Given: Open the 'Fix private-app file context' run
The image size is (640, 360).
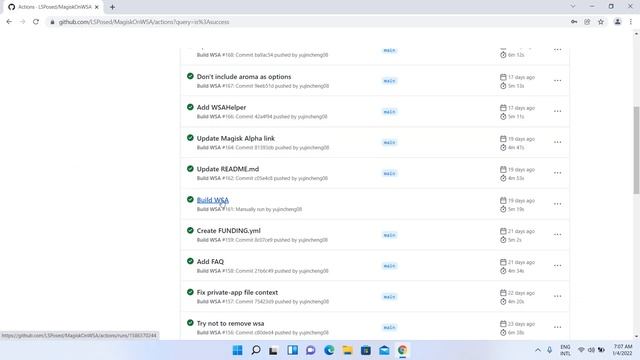Looking at the screenshot, I should (237, 292).
